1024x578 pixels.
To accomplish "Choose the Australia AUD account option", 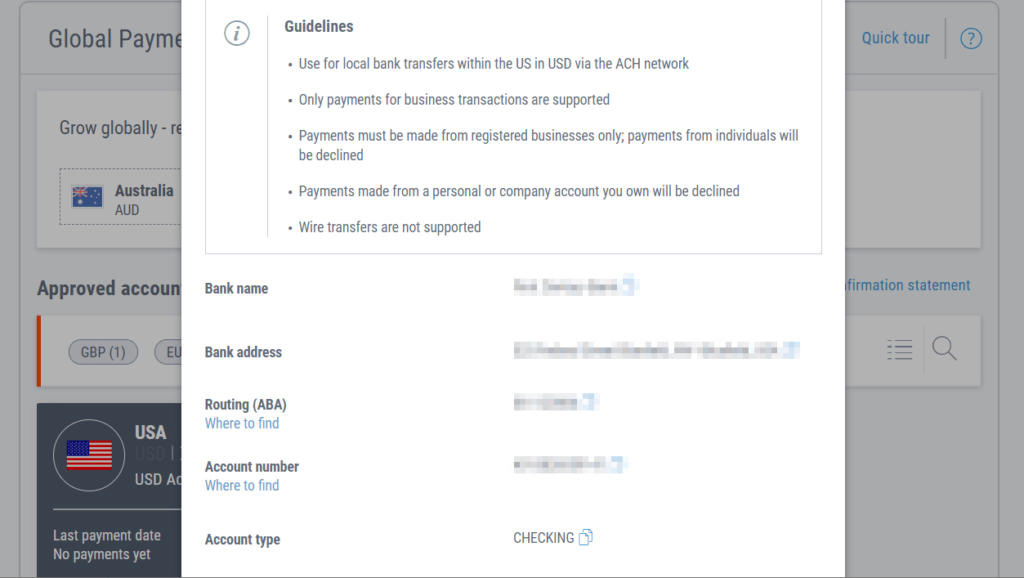I will pos(121,197).
